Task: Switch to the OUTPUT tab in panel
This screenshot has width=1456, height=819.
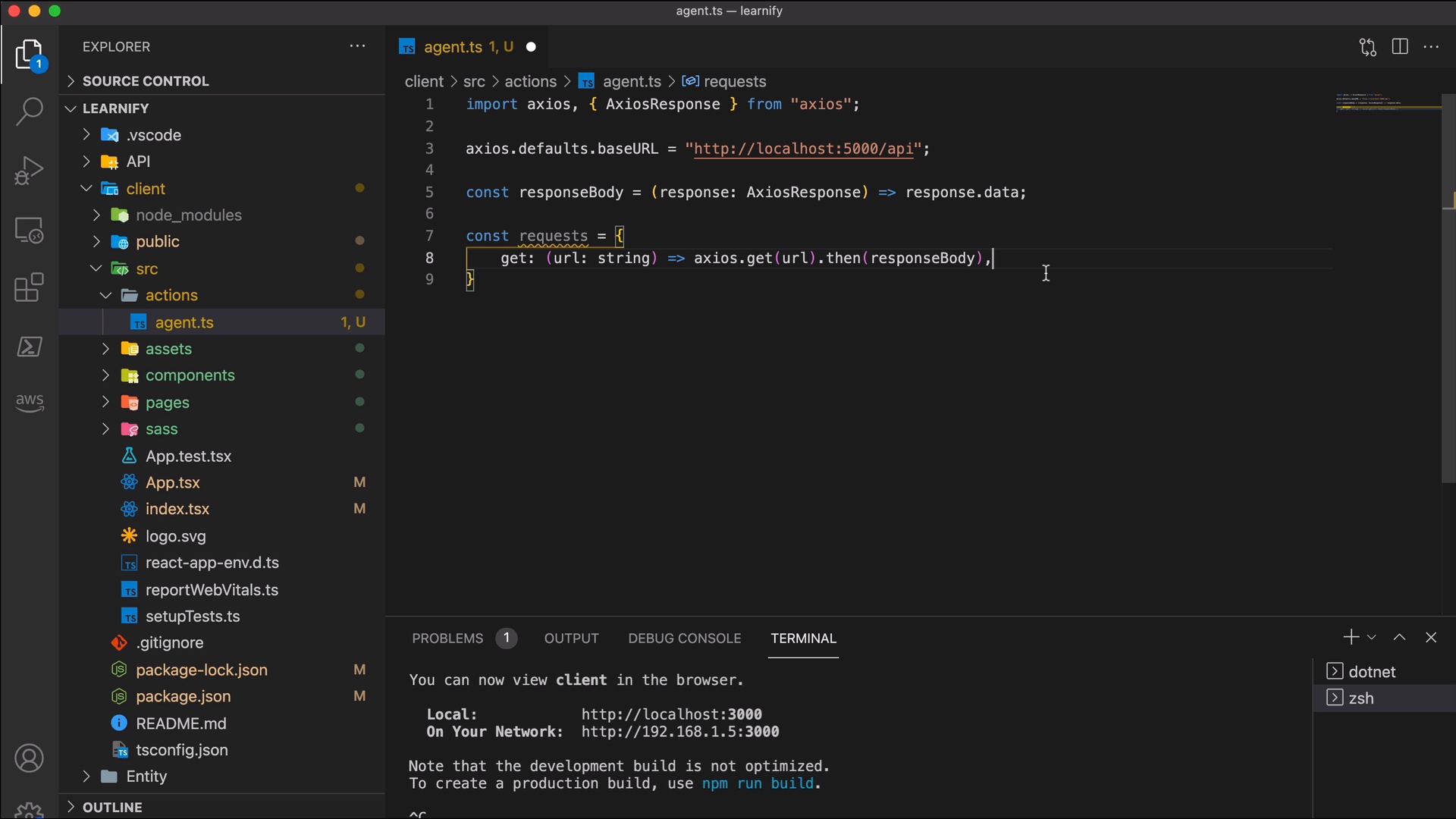Action: 571,638
